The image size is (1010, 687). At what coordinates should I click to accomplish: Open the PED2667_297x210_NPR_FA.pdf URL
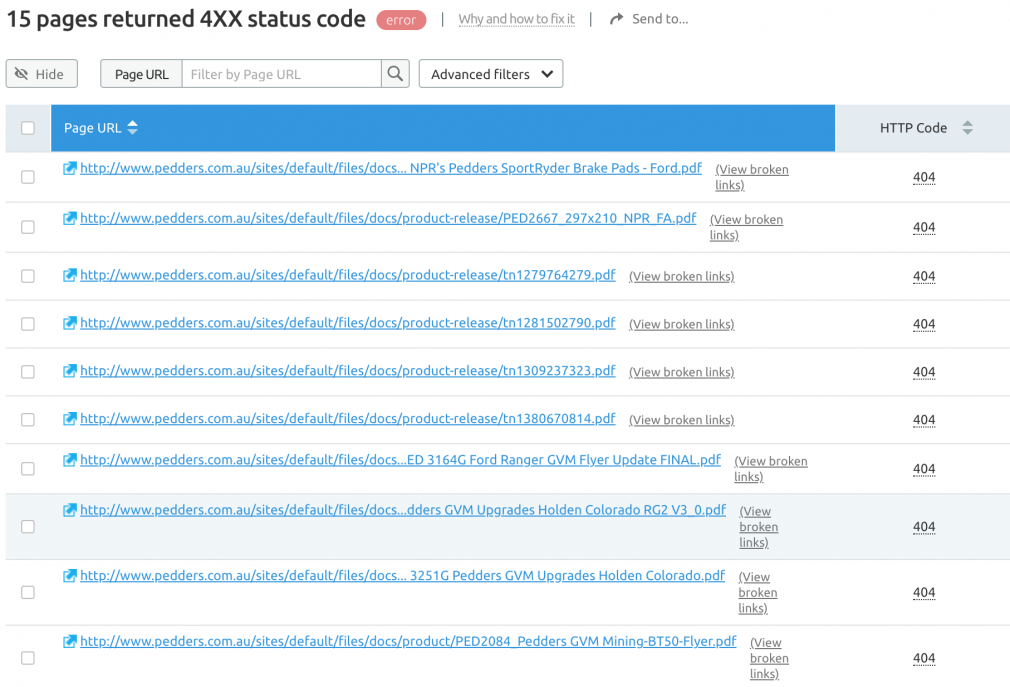(388, 218)
